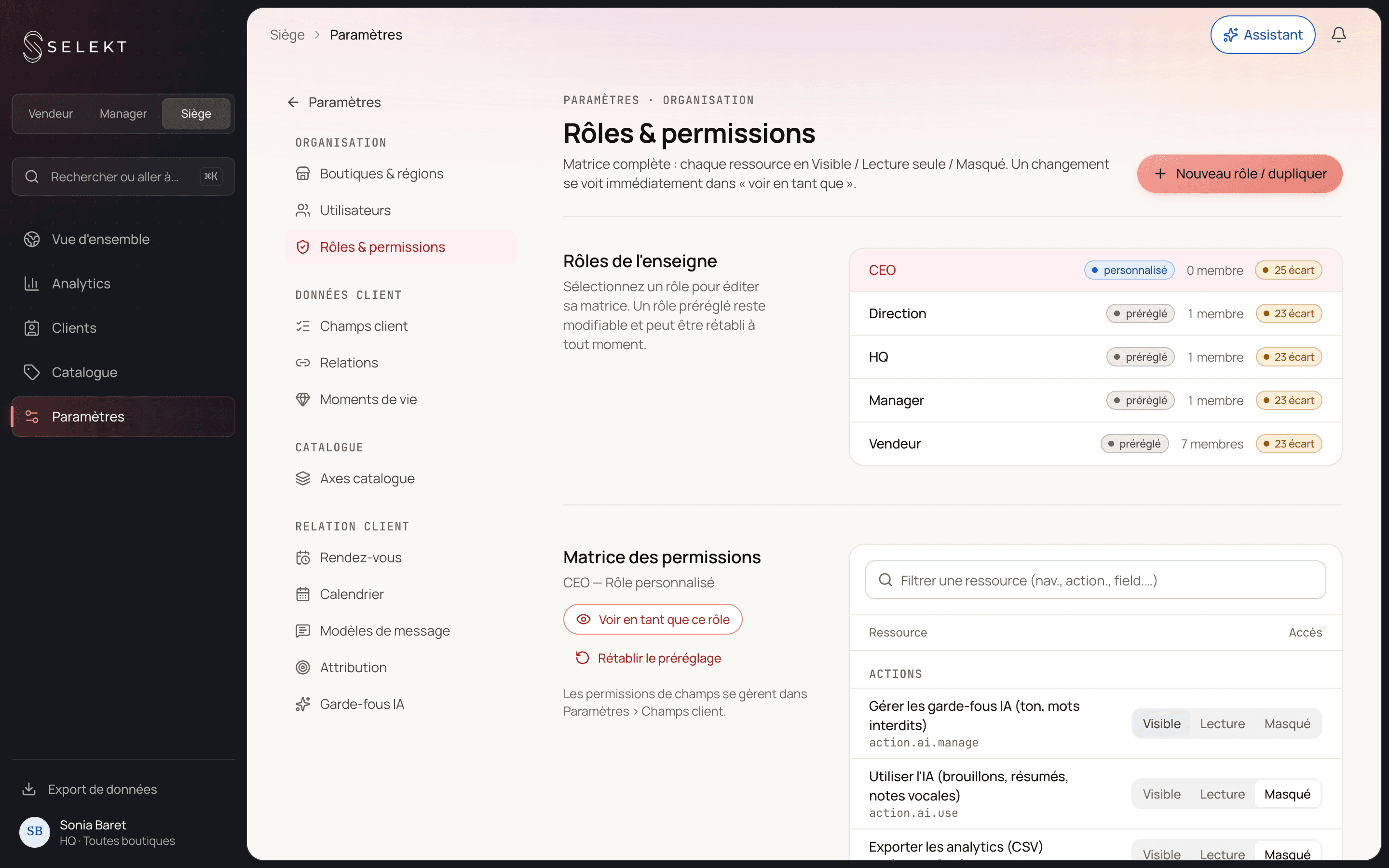This screenshot has width=1389, height=868.
Task: Click Nouveau rôle / dupliquer button
Action: tap(1240, 174)
